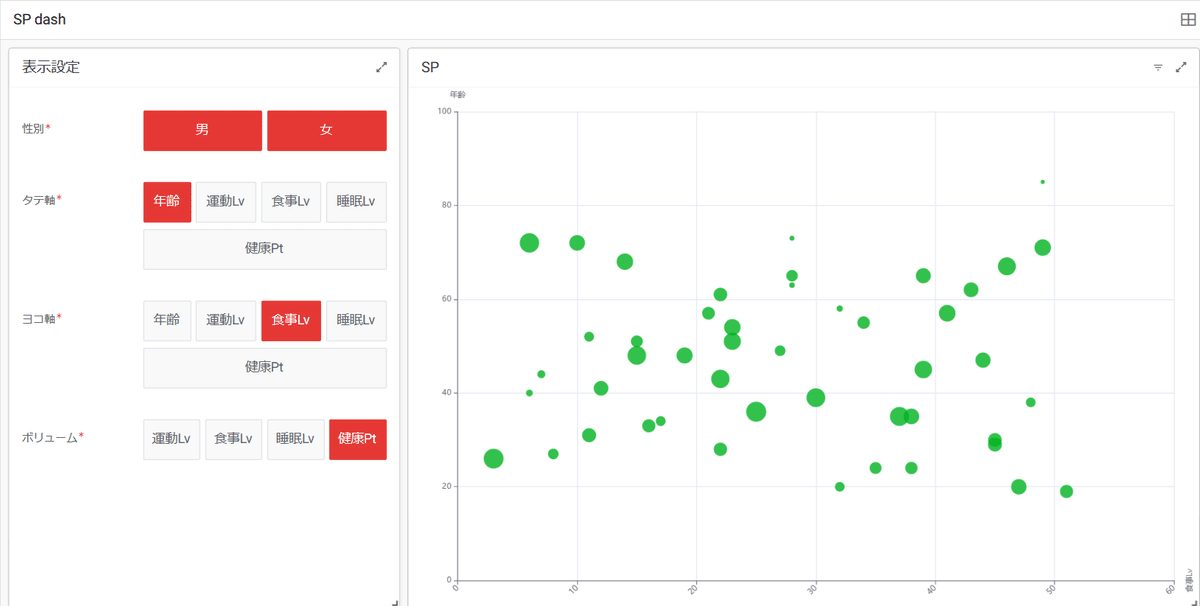Viewport: 1200px width, 606px height.
Task: Select 食事Lv for ボリューム
Action: point(234,439)
